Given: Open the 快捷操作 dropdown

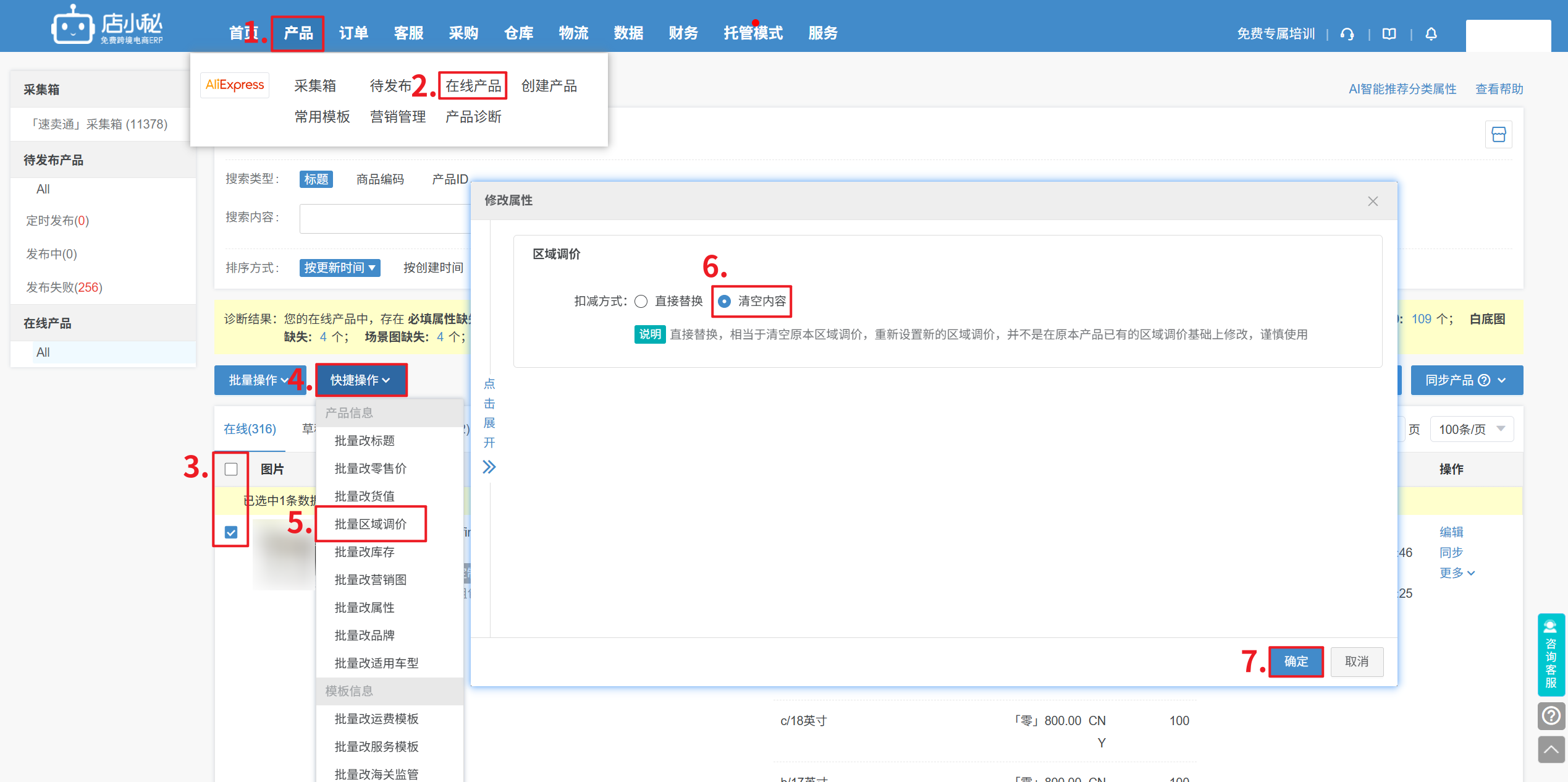Looking at the screenshot, I should (x=361, y=380).
